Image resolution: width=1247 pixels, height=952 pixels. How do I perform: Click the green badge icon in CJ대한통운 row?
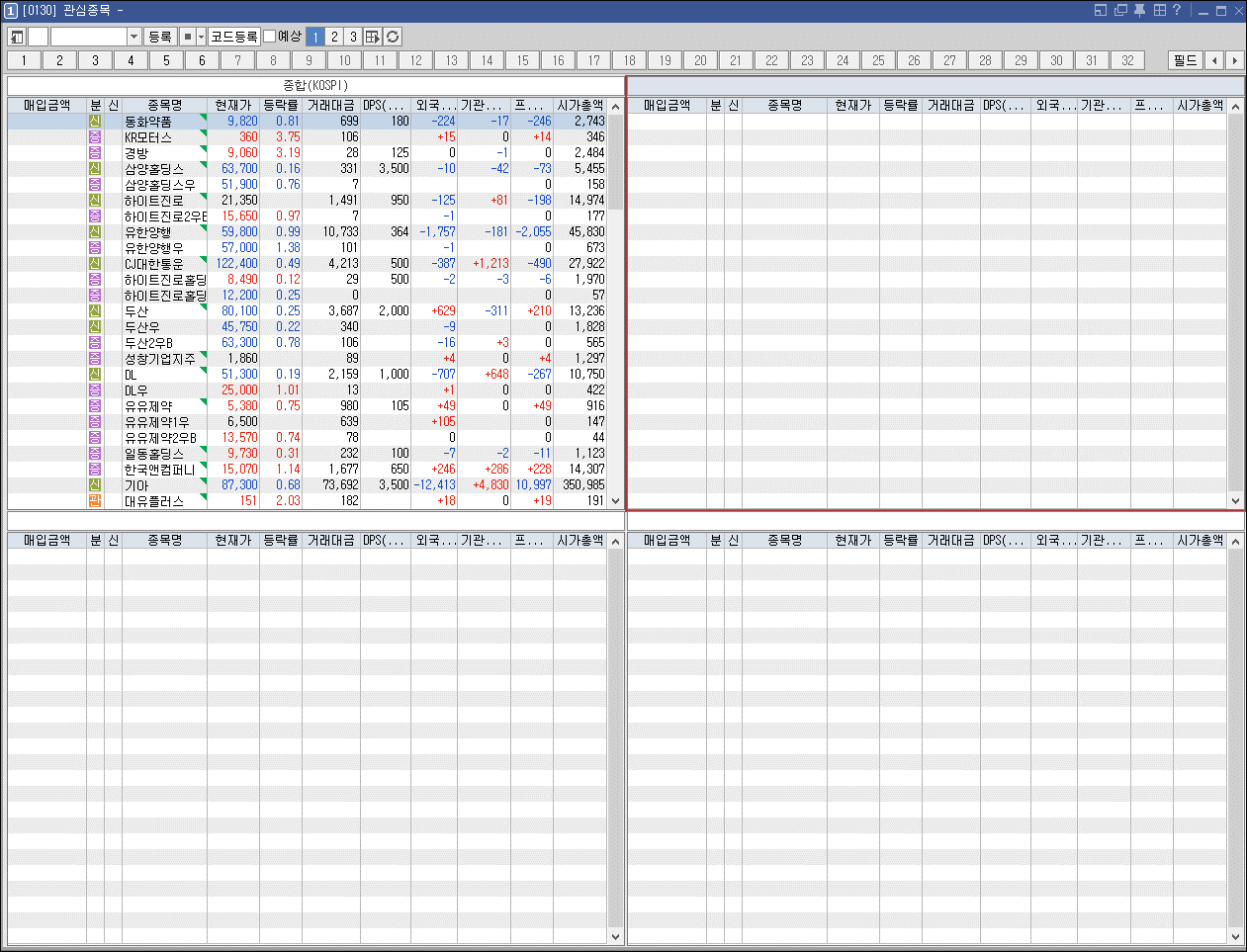95,263
